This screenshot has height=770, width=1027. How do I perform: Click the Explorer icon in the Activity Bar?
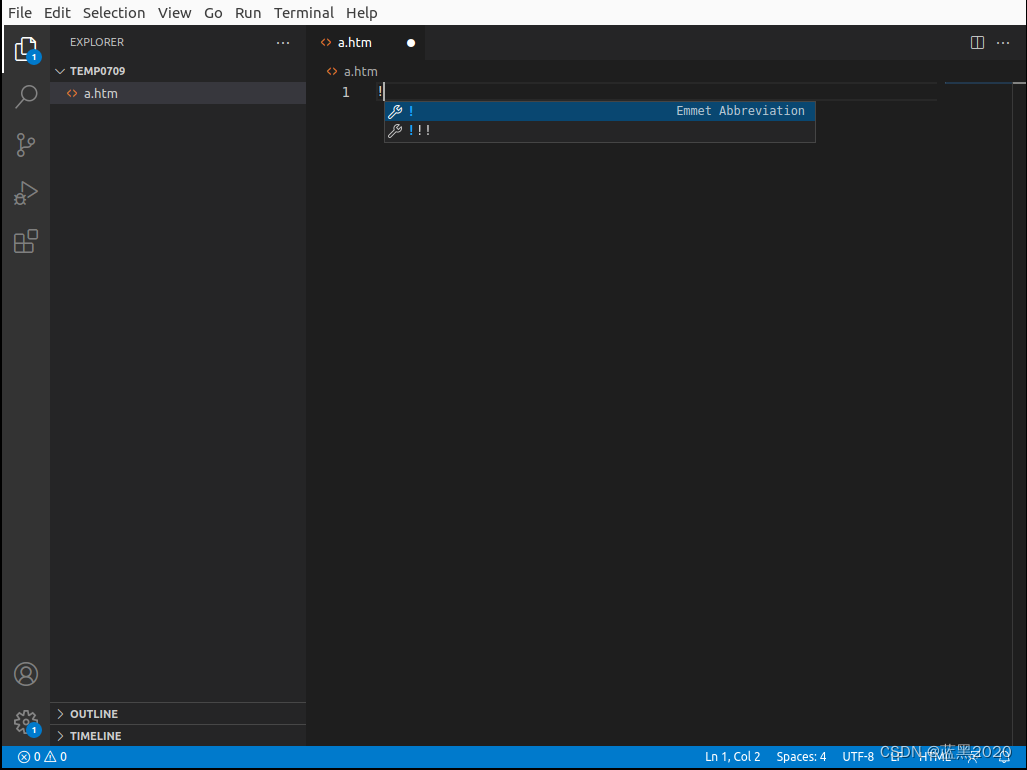pyautogui.click(x=25, y=48)
